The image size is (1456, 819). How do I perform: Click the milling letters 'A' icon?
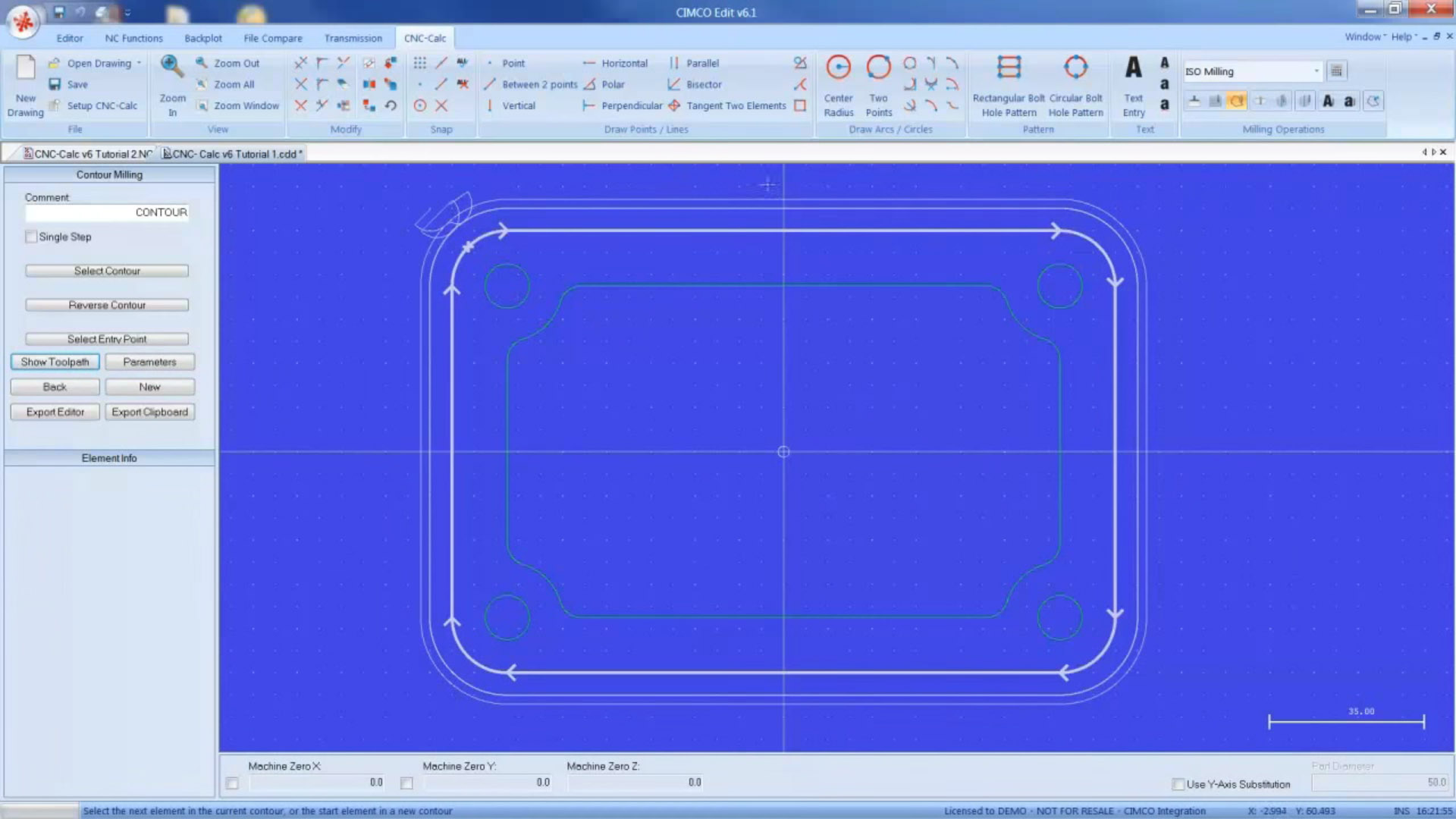coord(1328,101)
